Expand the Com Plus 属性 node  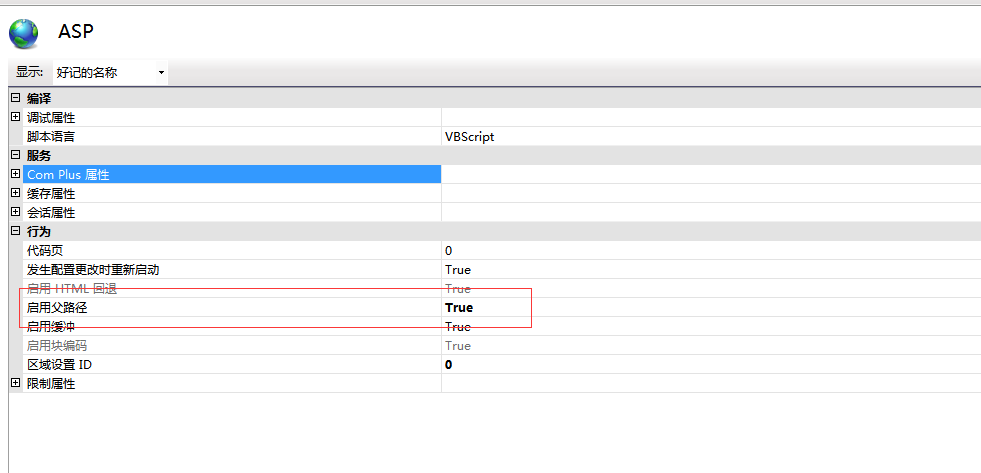16,174
